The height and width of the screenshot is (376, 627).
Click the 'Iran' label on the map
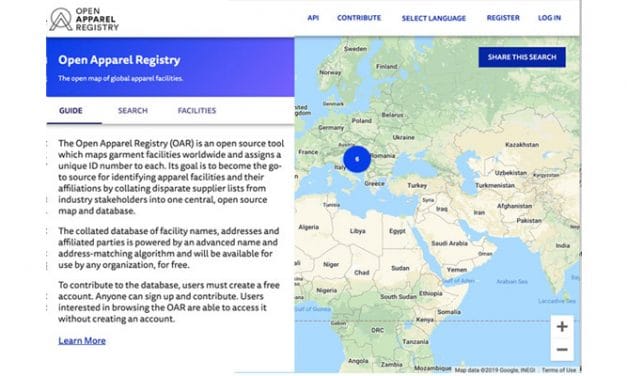tap(479, 212)
